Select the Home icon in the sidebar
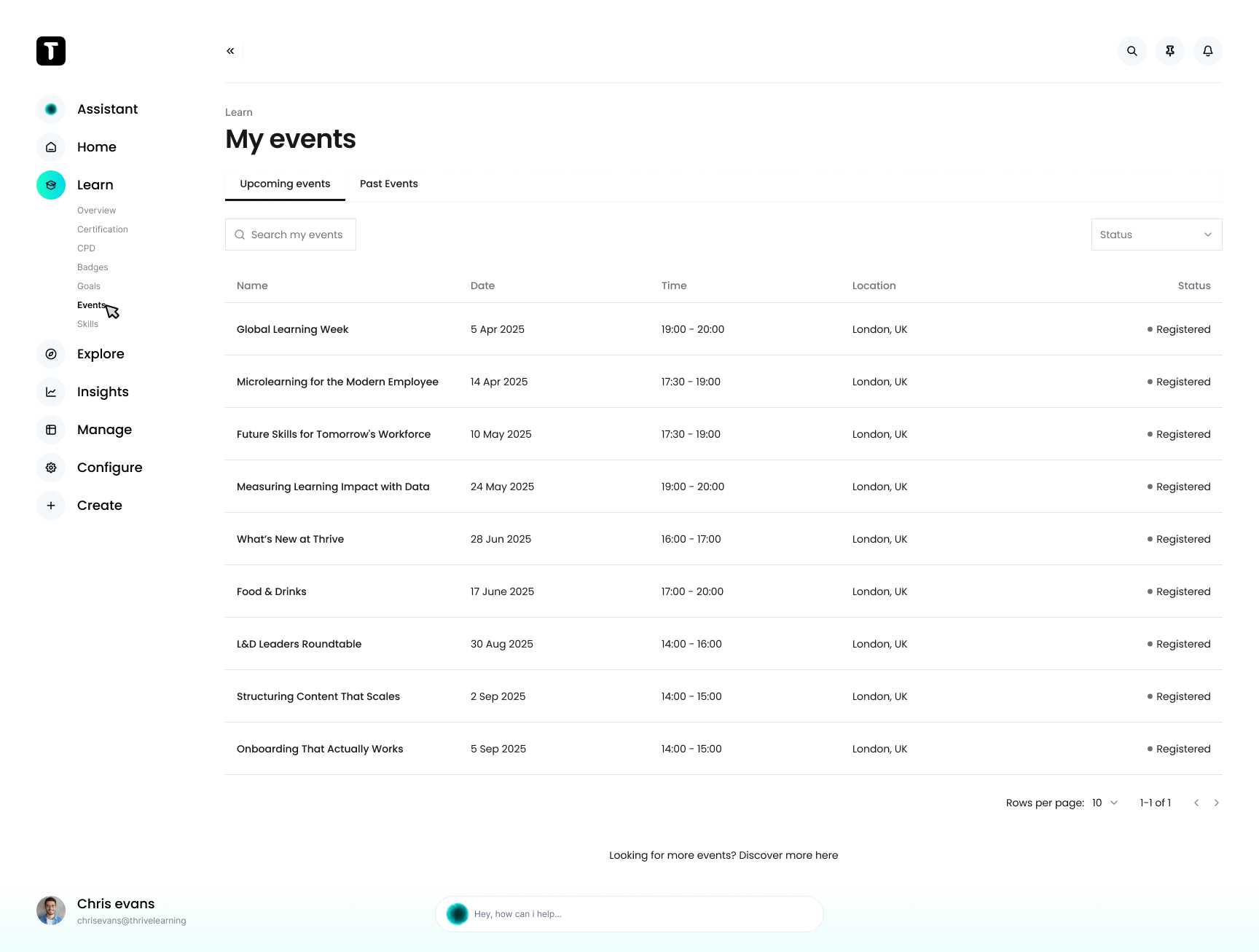Screen dimensions: 1259x952 (50, 146)
